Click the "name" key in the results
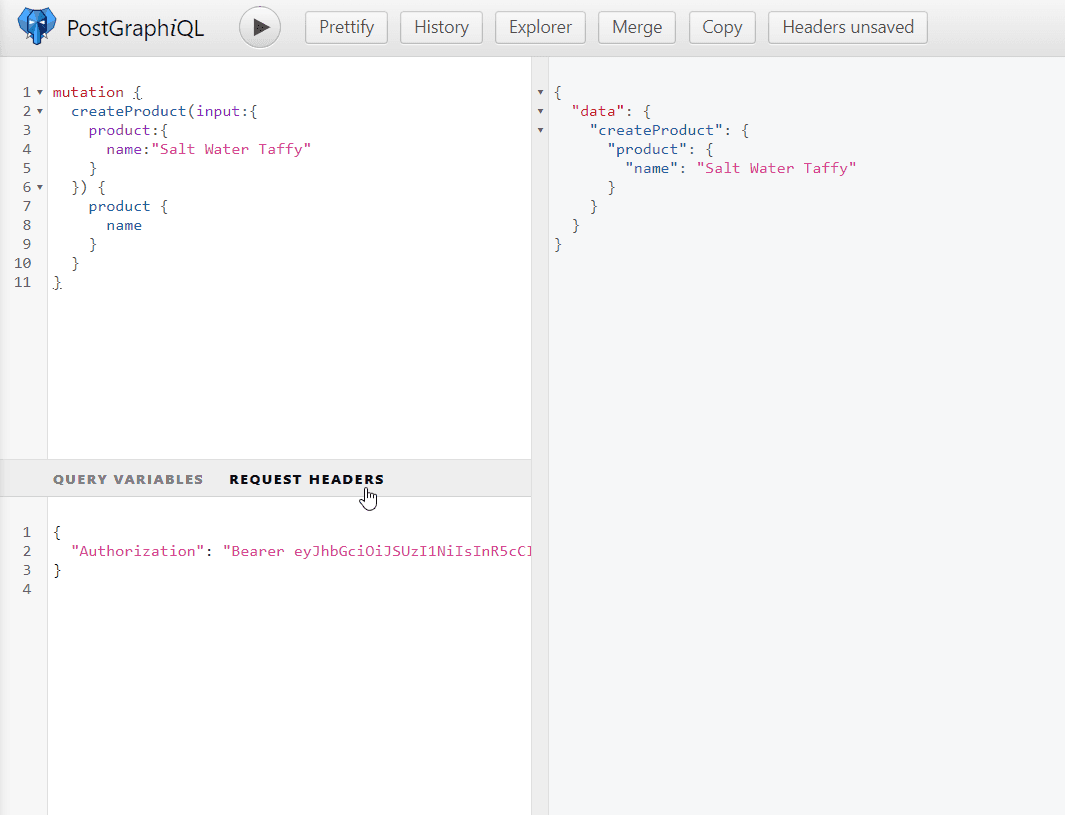This screenshot has height=815, width=1065. (651, 168)
